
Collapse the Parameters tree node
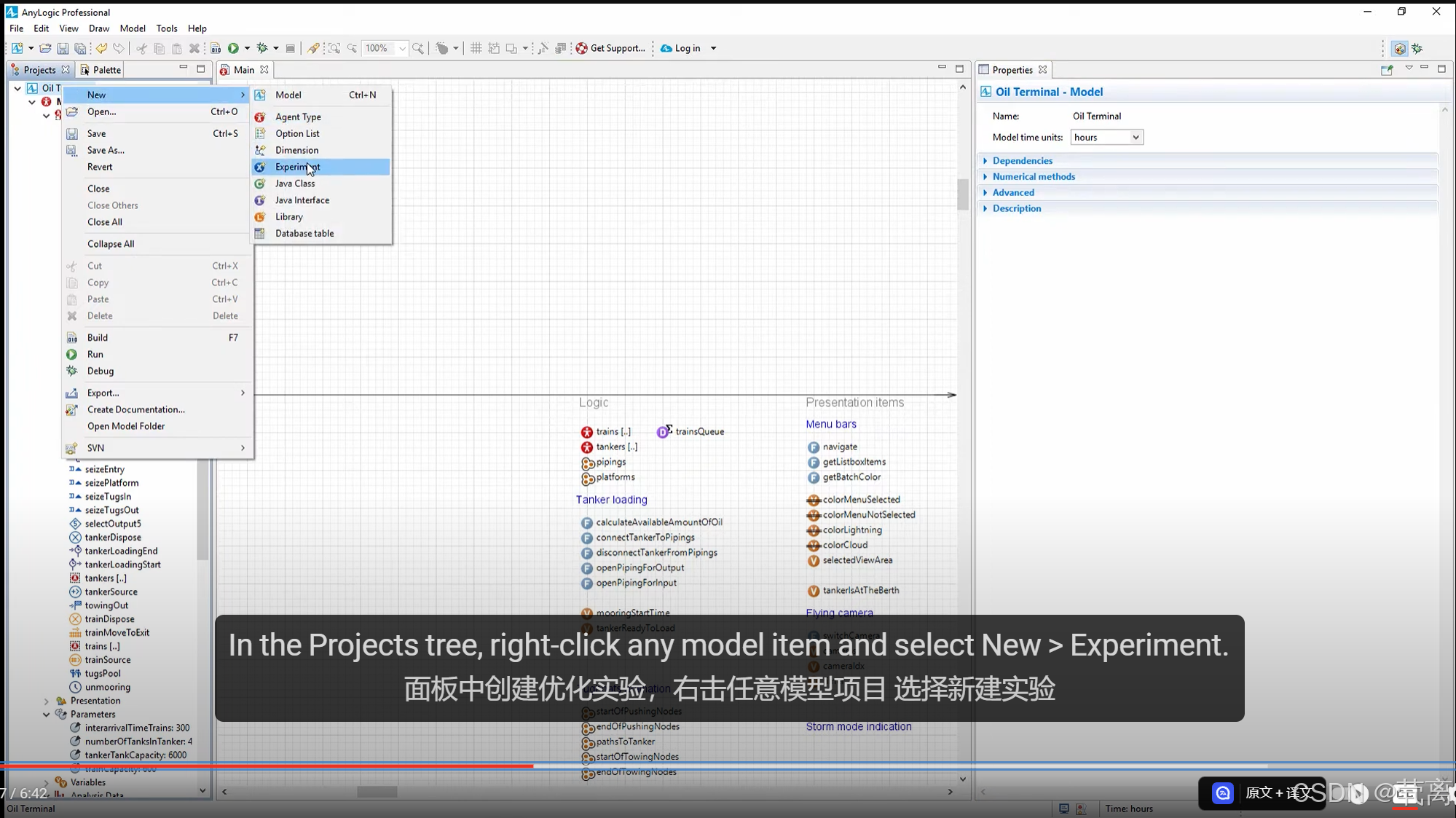47,715
